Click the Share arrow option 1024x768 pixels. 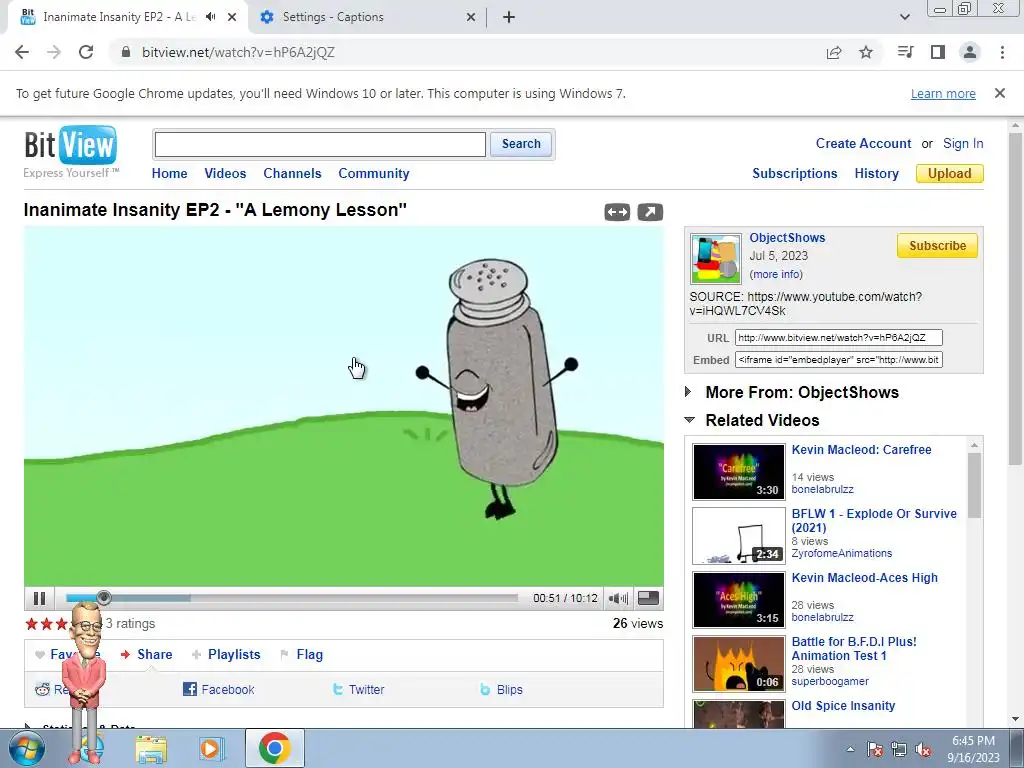(x=147, y=654)
